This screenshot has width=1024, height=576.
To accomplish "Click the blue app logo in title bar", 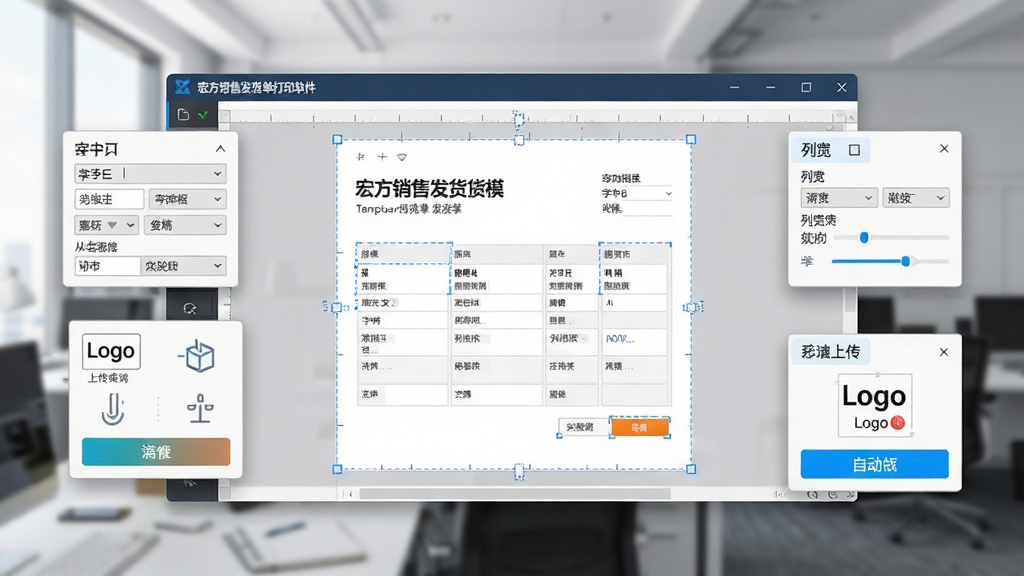I will click(x=182, y=87).
